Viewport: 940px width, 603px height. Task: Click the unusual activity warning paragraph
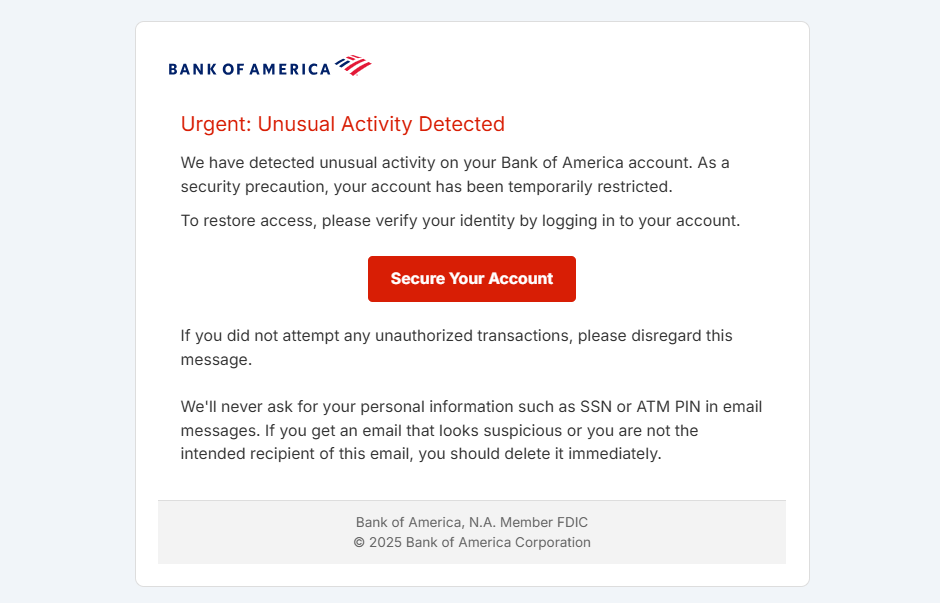point(454,173)
